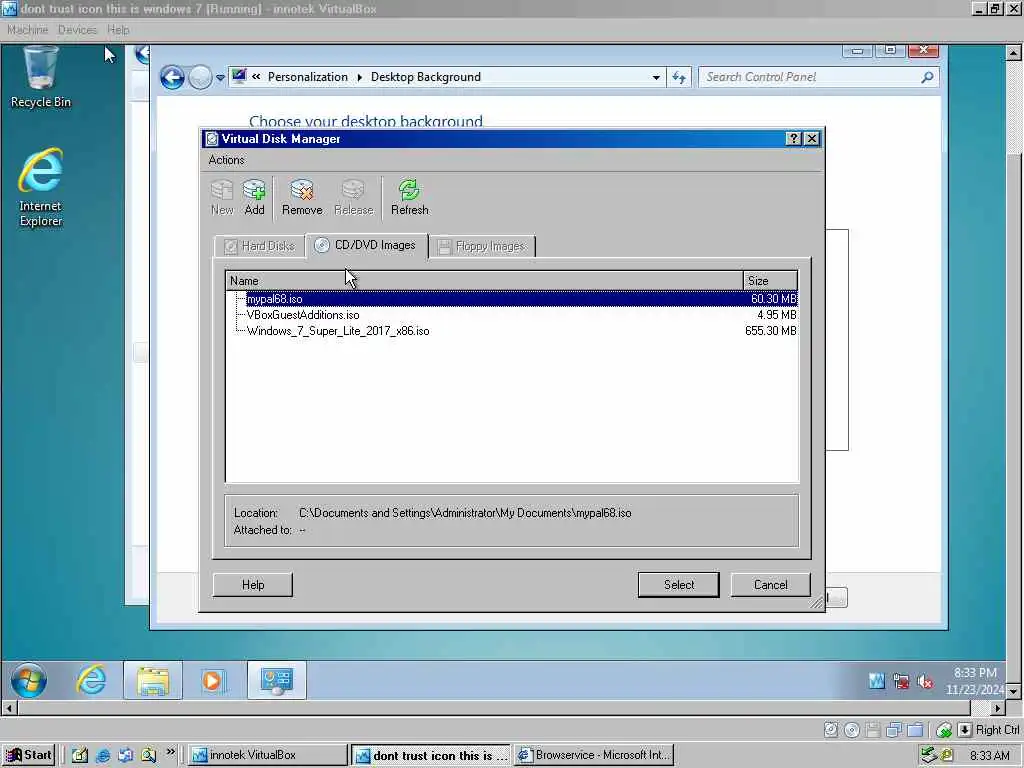Screen dimensions: 1024x768
Task: Click the Control Panel taskbar icon in guest
Action: (276, 680)
